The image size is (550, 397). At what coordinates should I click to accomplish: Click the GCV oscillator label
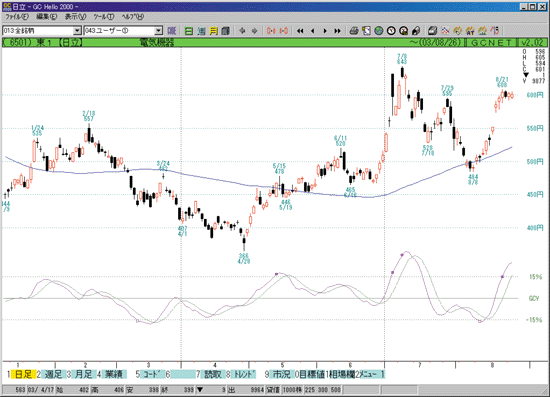click(534, 298)
